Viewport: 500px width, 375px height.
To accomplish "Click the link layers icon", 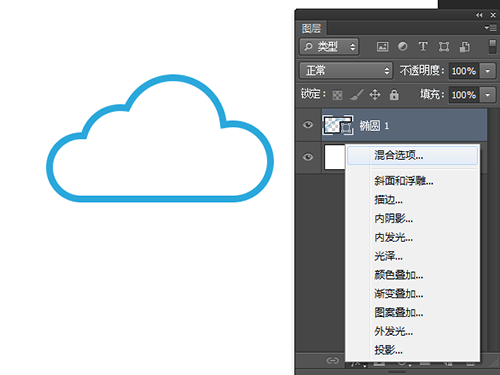I will pos(333,360).
